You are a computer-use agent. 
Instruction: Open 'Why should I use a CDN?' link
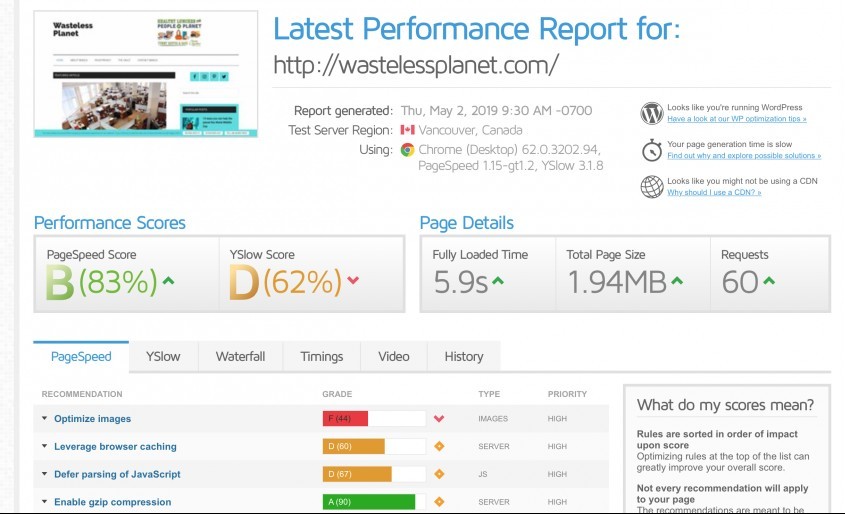[x=714, y=192]
